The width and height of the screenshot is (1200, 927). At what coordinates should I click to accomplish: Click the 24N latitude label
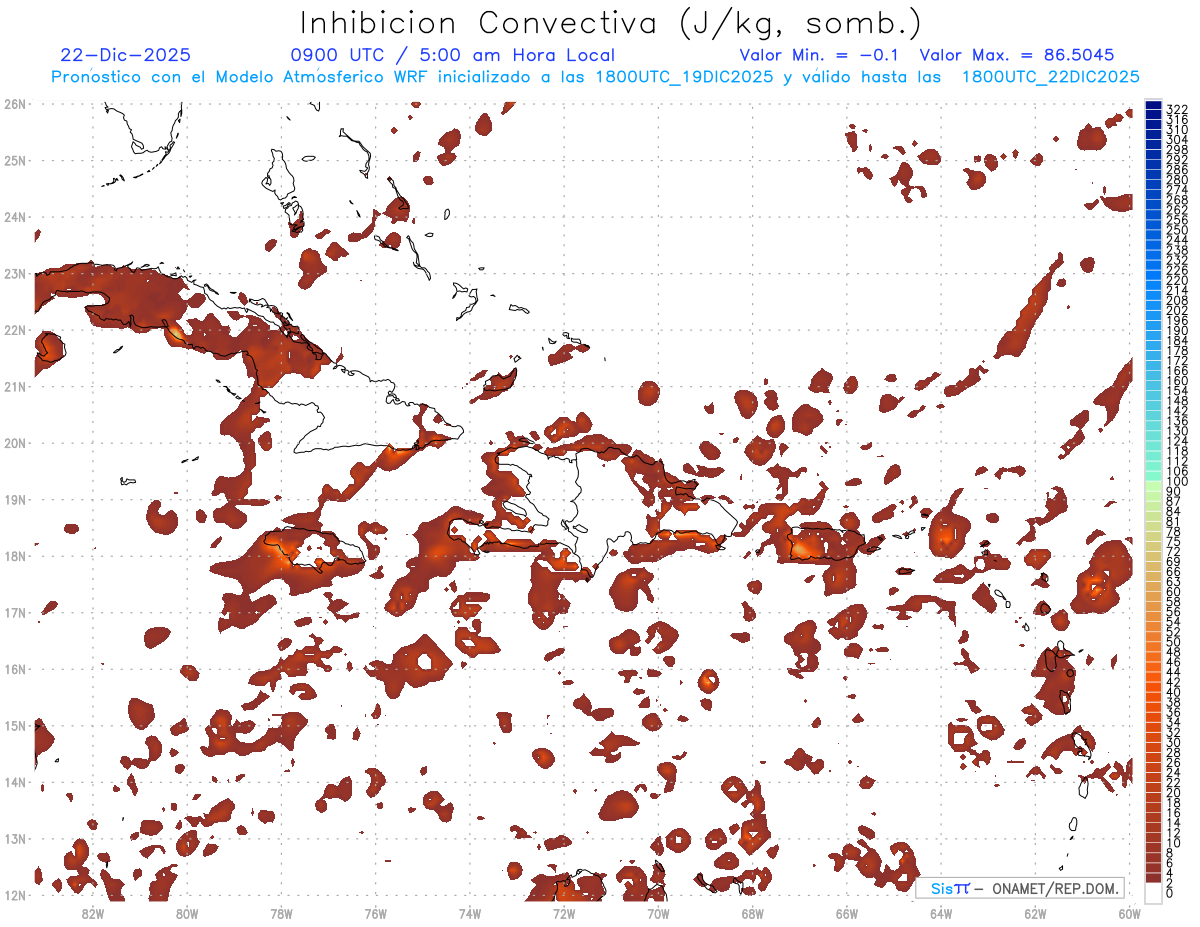pos(15,216)
